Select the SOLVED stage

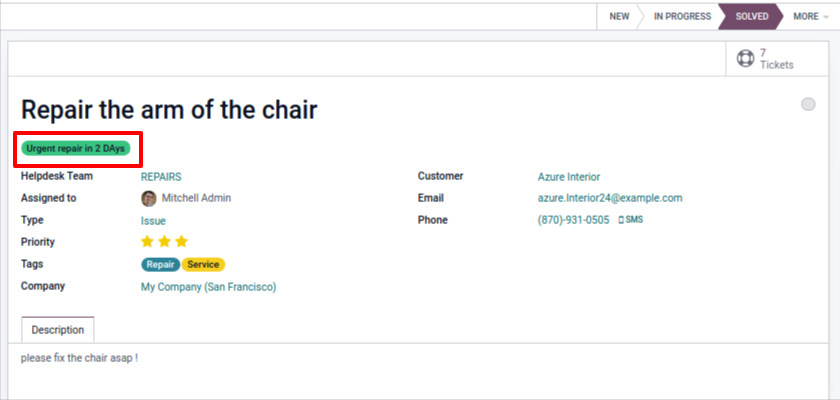[752, 16]
